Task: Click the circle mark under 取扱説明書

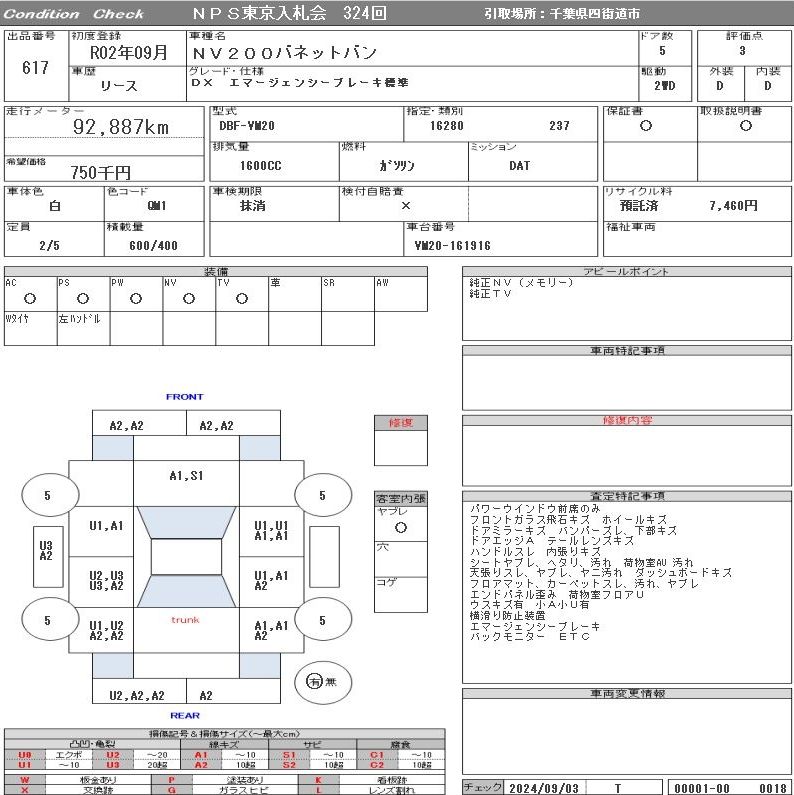Action: pyautogui.click(x=745, y=126)
